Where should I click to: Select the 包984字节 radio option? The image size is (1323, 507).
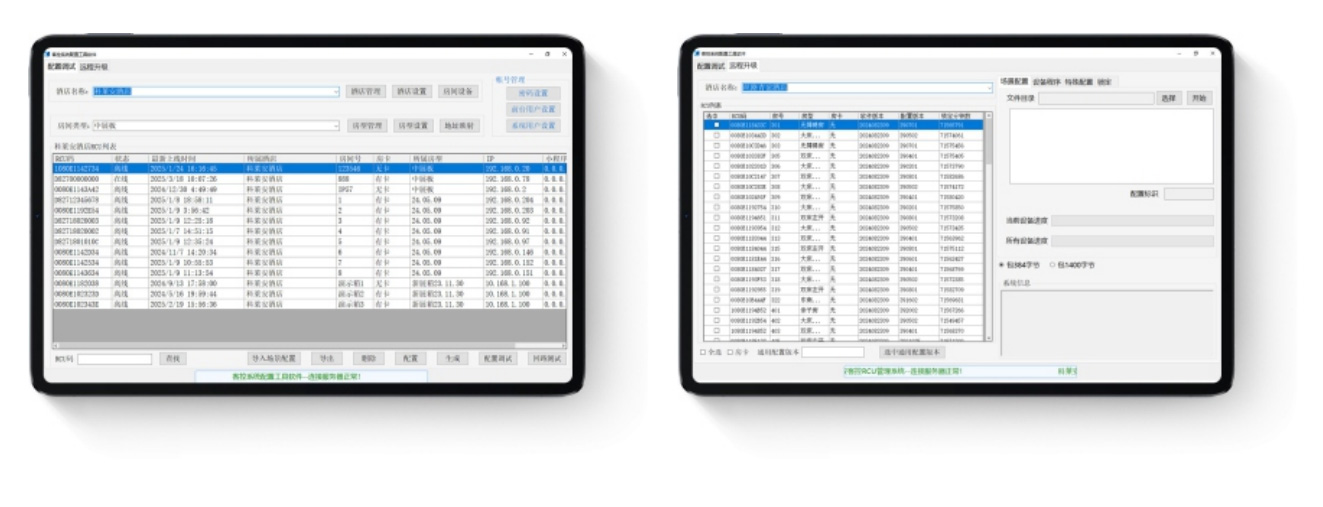[1003, 265]
